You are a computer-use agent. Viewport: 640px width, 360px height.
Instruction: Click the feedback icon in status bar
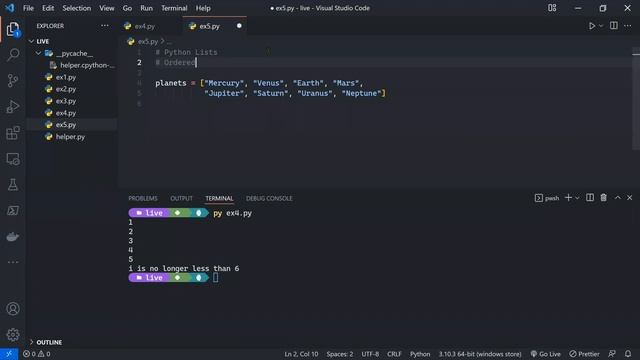(x=612, y=354)
